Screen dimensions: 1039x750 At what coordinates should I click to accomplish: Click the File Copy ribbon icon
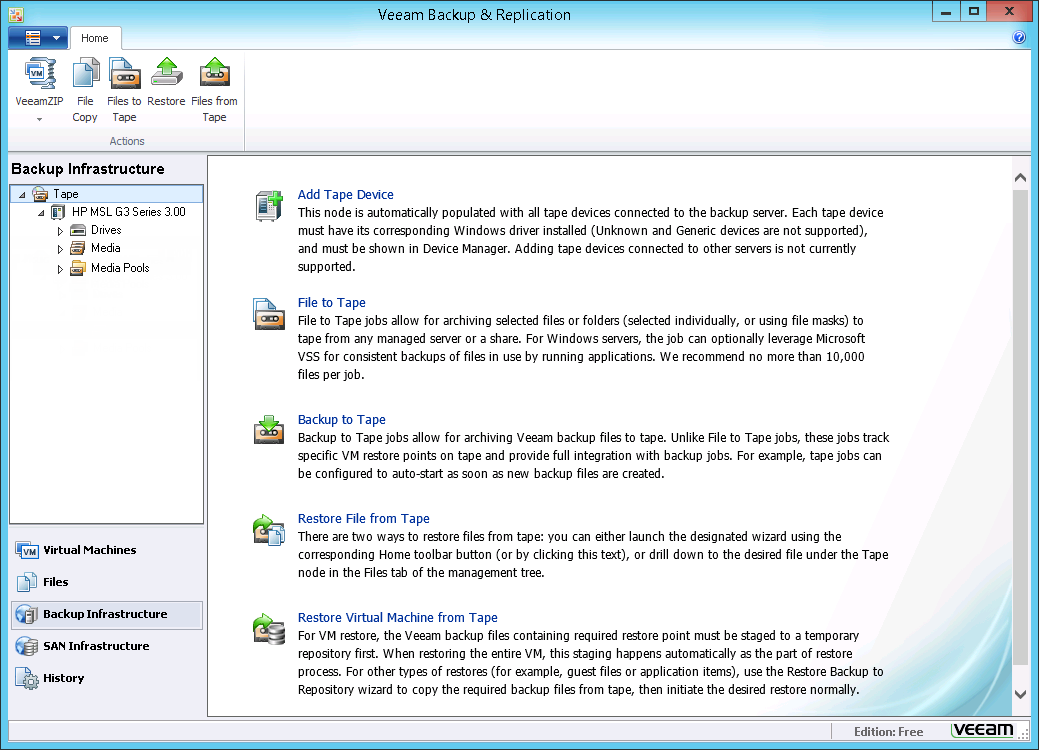tap(85, 75)
